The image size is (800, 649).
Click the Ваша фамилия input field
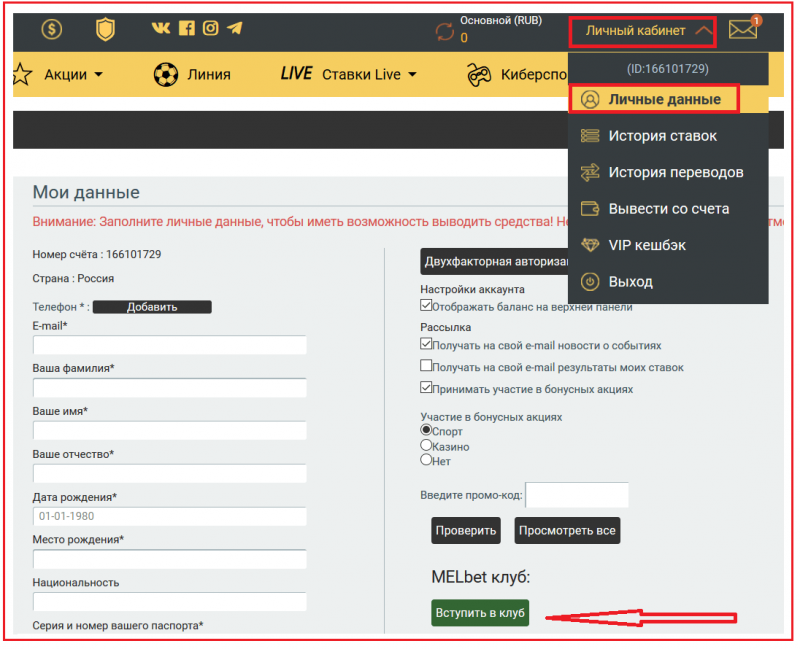point(169,388)
